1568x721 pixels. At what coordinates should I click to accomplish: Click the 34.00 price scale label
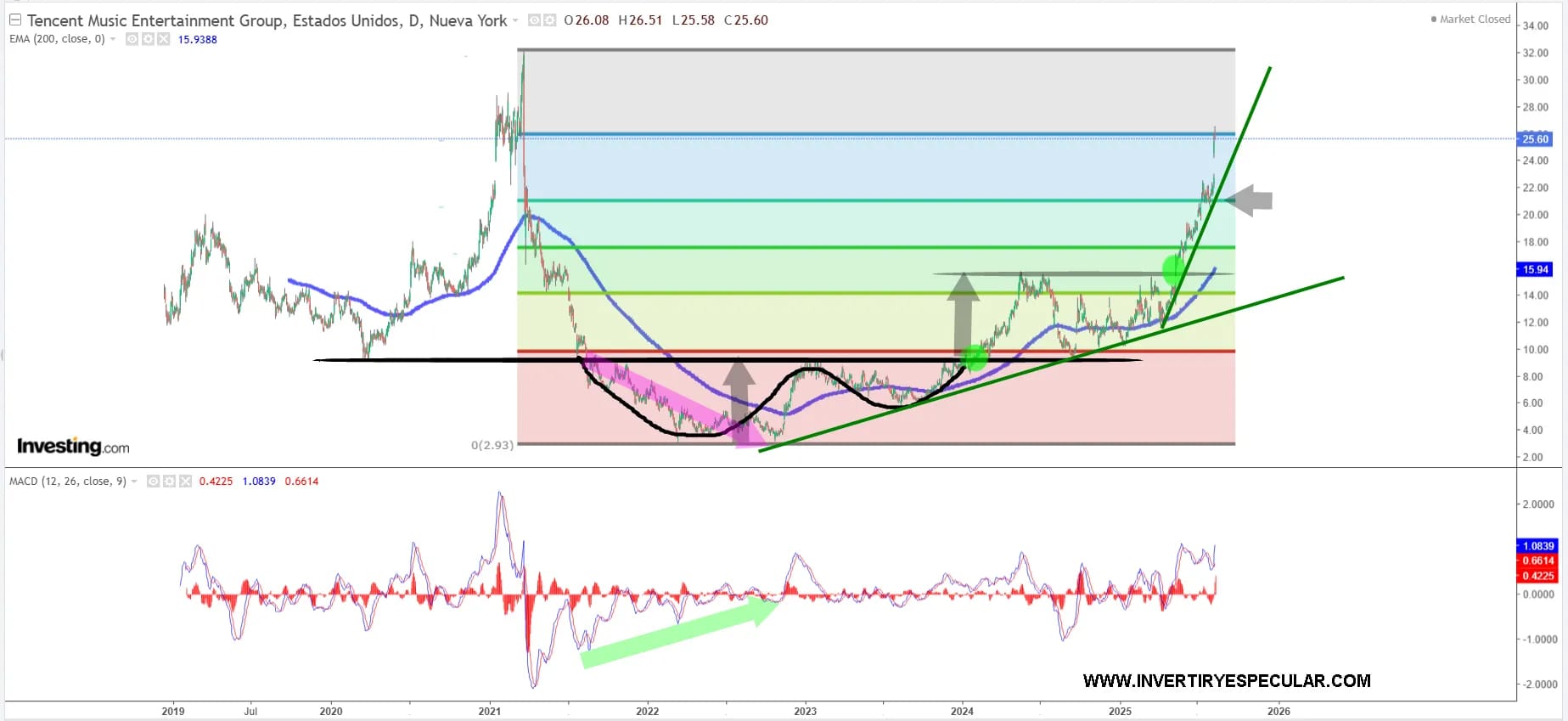pyautogui.click(x=1536, y=25)
